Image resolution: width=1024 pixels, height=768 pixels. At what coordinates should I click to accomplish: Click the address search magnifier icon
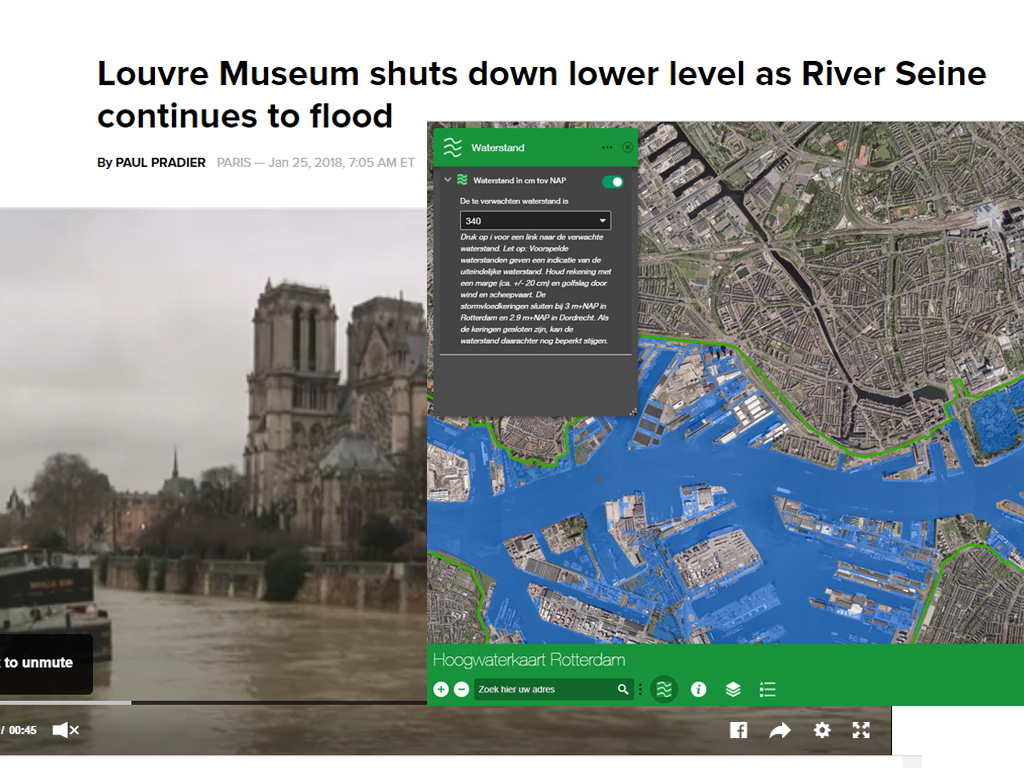tap(623, 689)
